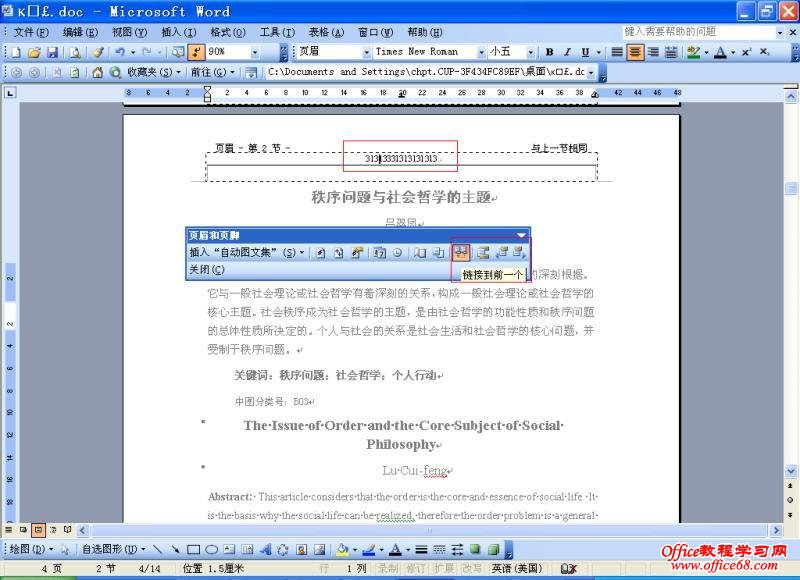Insert WordArt from drawing toolbar
The height and width of the screenshot is (580, 800).
[265, 549]
